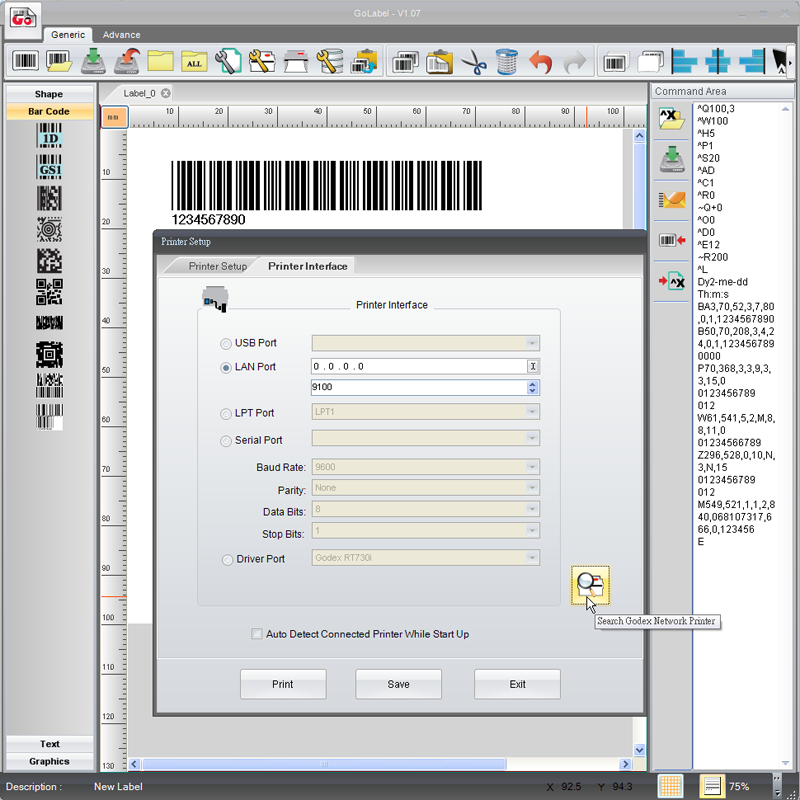Viewport: 800px width, 800px height.
Task: Click the trash can delete icon
Action: 506,62
